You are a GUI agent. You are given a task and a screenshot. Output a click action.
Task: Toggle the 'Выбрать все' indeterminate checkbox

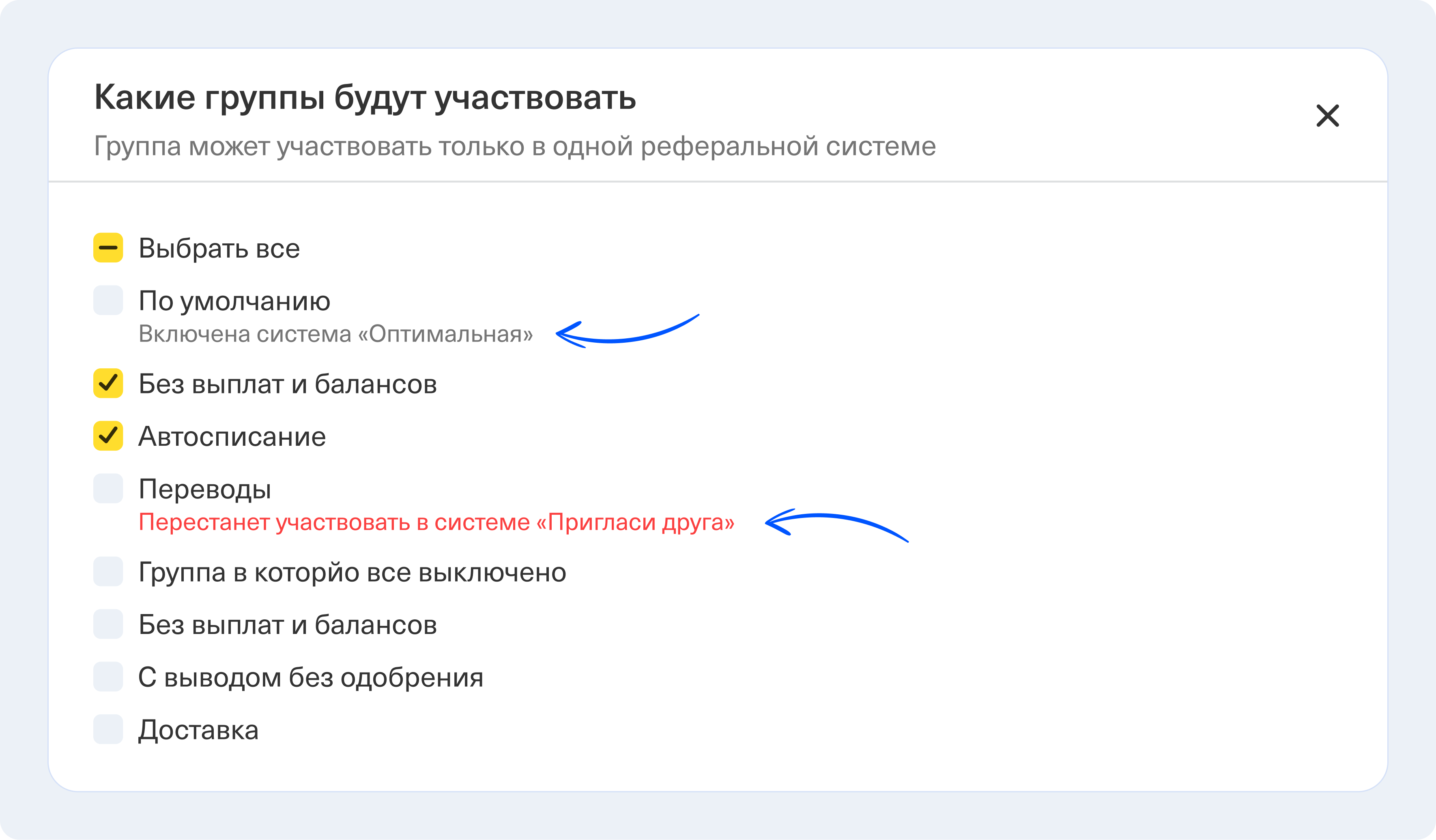108,248
